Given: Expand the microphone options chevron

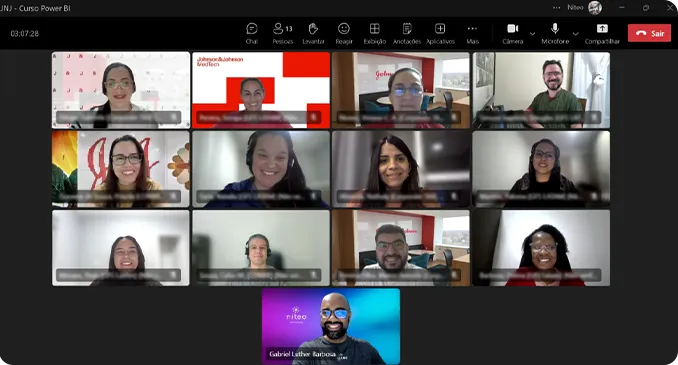Looking at the screenshot, I should 576,34.
